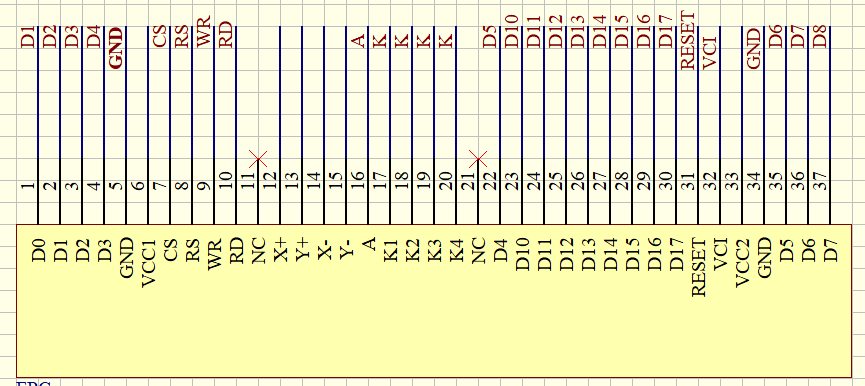Select the Y- pin name
The width and height of the screenshot is (865, 386).
(346, 248)
